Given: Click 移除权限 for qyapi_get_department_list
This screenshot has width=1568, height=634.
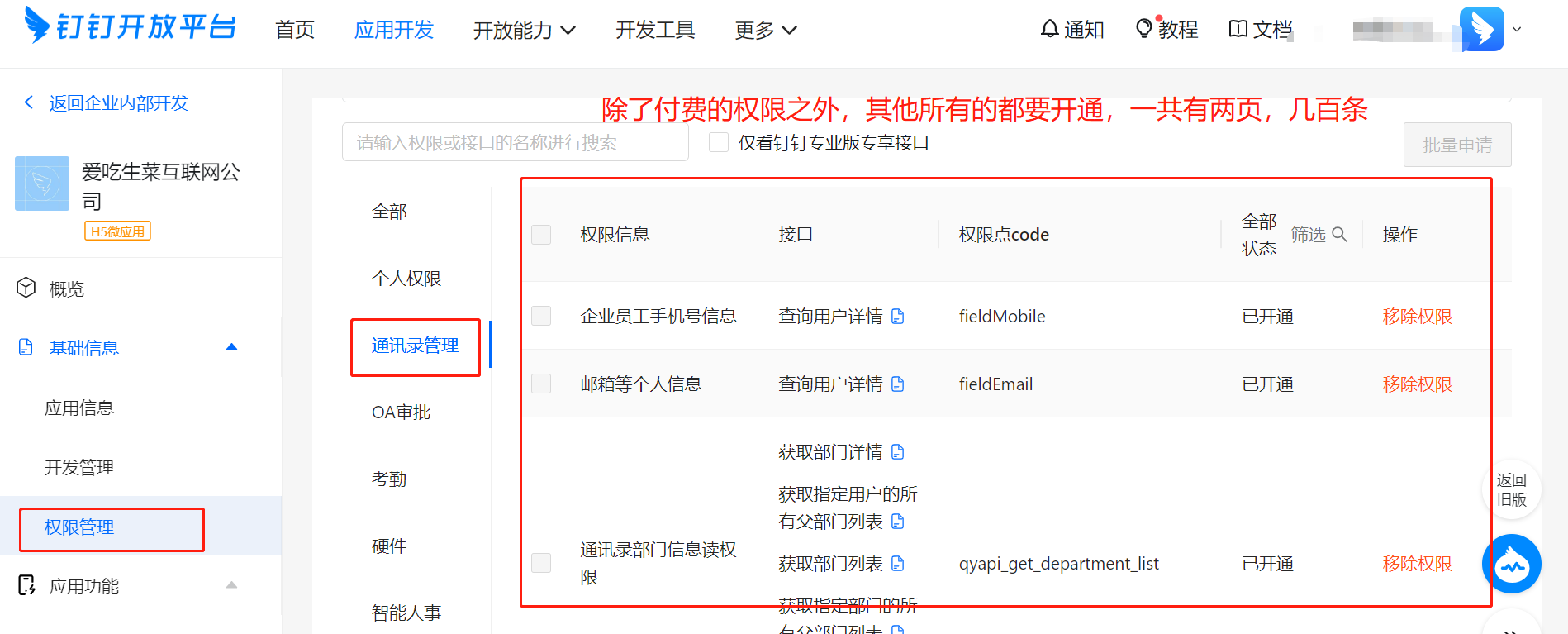Looking at the screenshot, I should coord(1418,564).
